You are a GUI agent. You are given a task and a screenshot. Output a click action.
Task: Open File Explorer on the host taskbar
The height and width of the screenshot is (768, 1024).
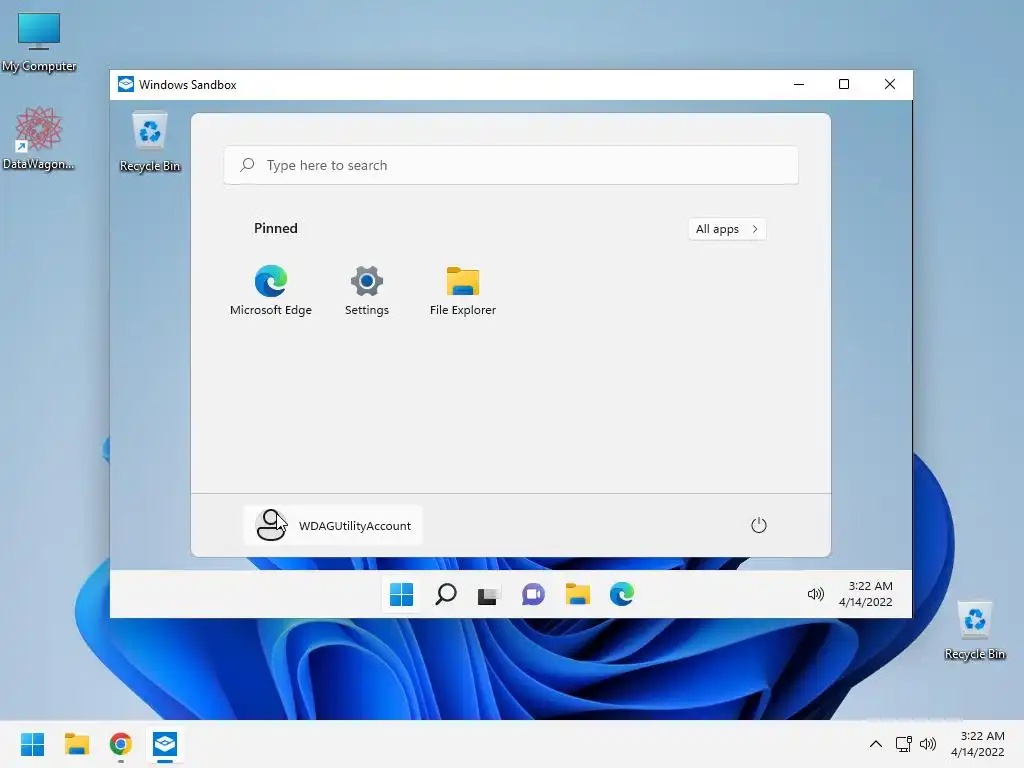coord(76,744)
